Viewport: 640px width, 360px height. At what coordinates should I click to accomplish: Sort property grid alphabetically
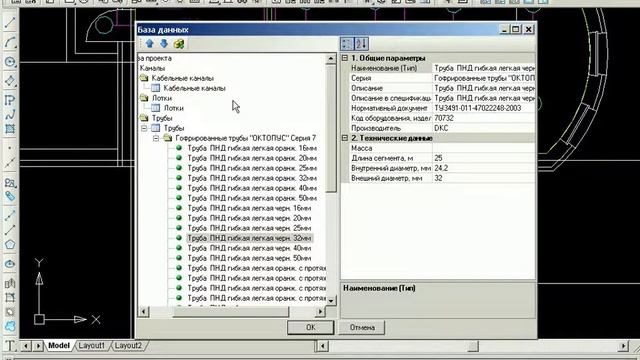click(x=361, y=44)
